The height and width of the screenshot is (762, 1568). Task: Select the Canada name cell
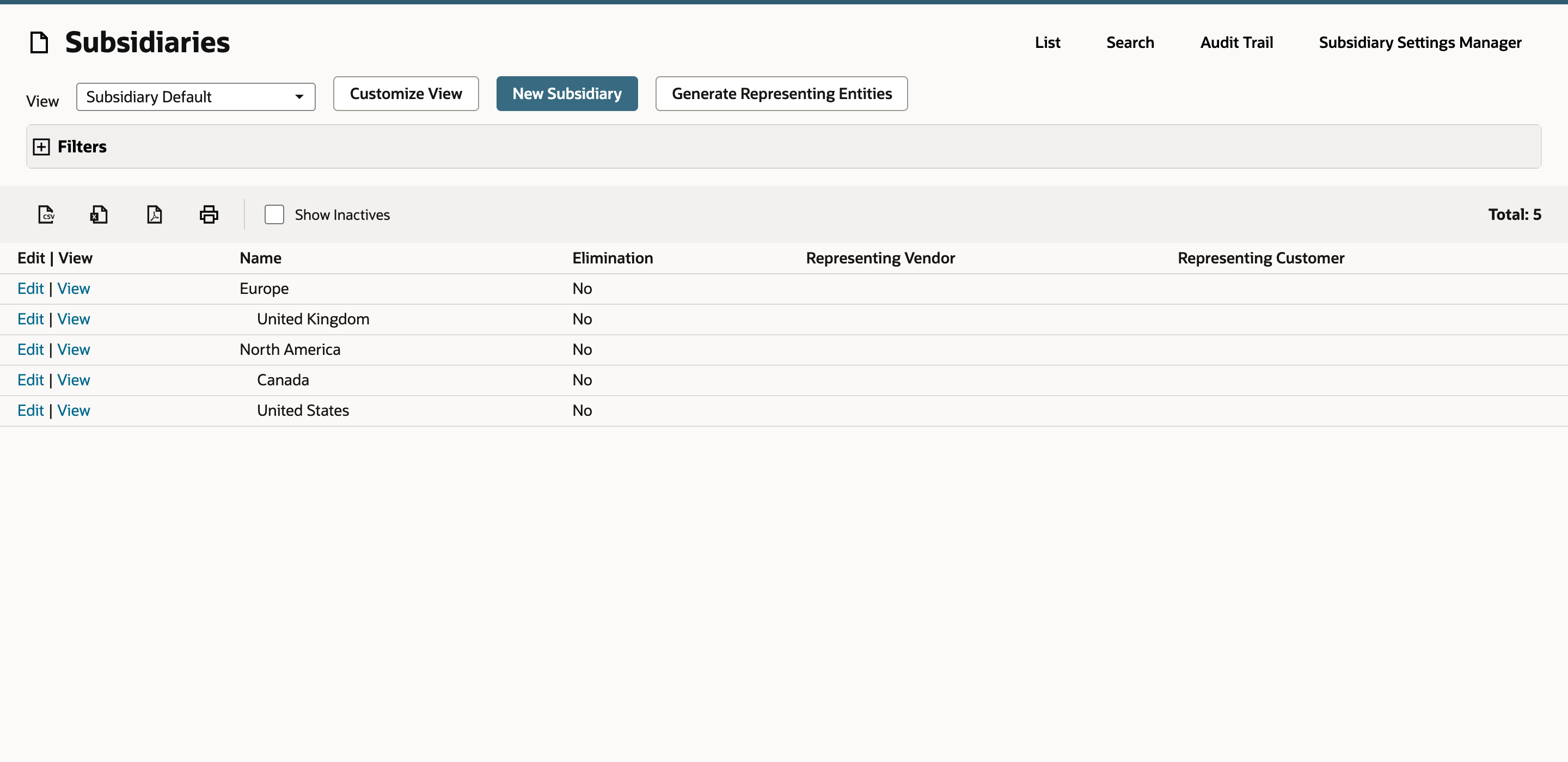[x=283, y=380]
